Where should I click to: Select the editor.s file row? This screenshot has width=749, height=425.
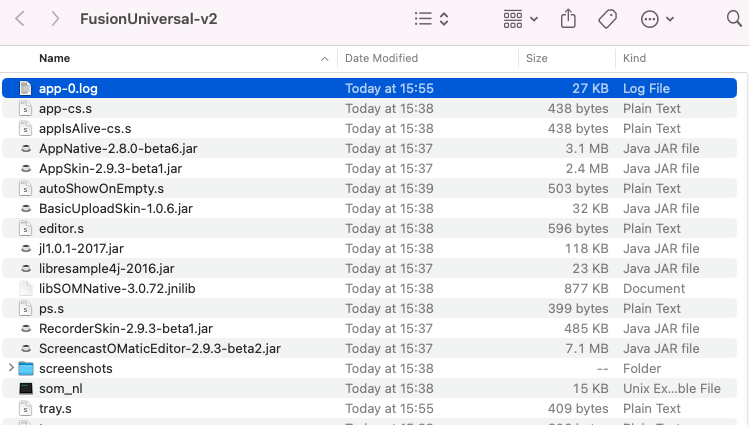click(x=61, y=229)
